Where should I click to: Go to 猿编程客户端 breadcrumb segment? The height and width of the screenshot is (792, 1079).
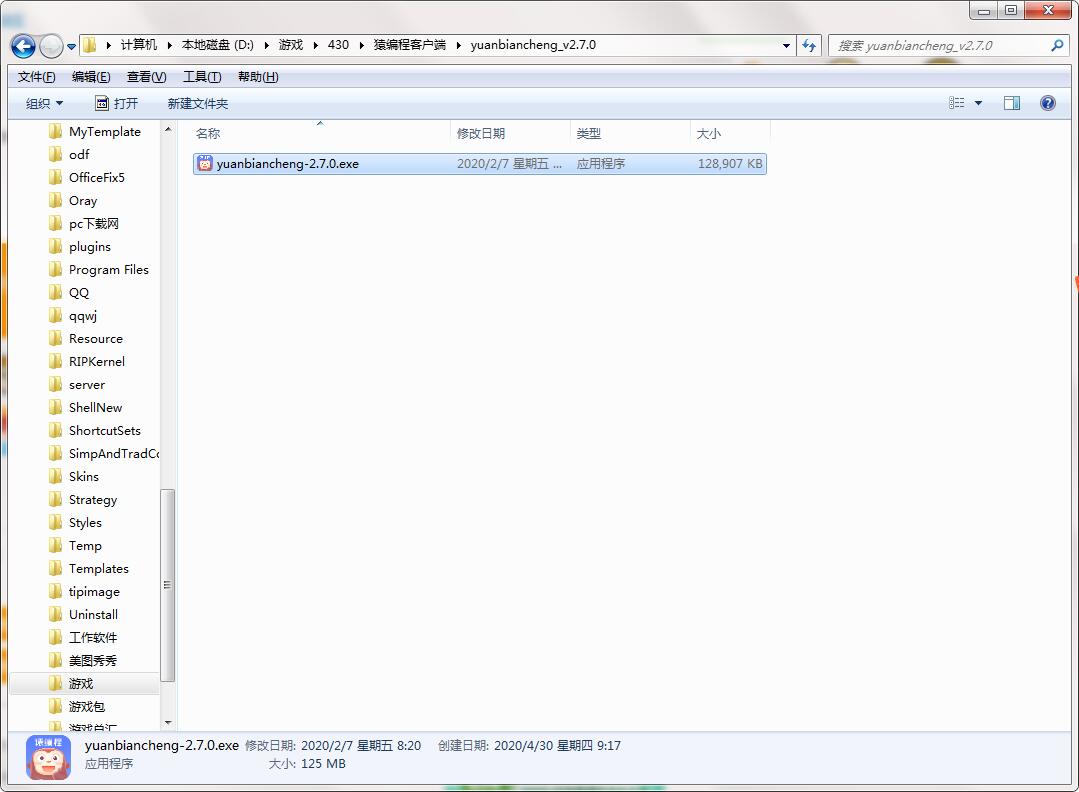click(x=409, y=45)
